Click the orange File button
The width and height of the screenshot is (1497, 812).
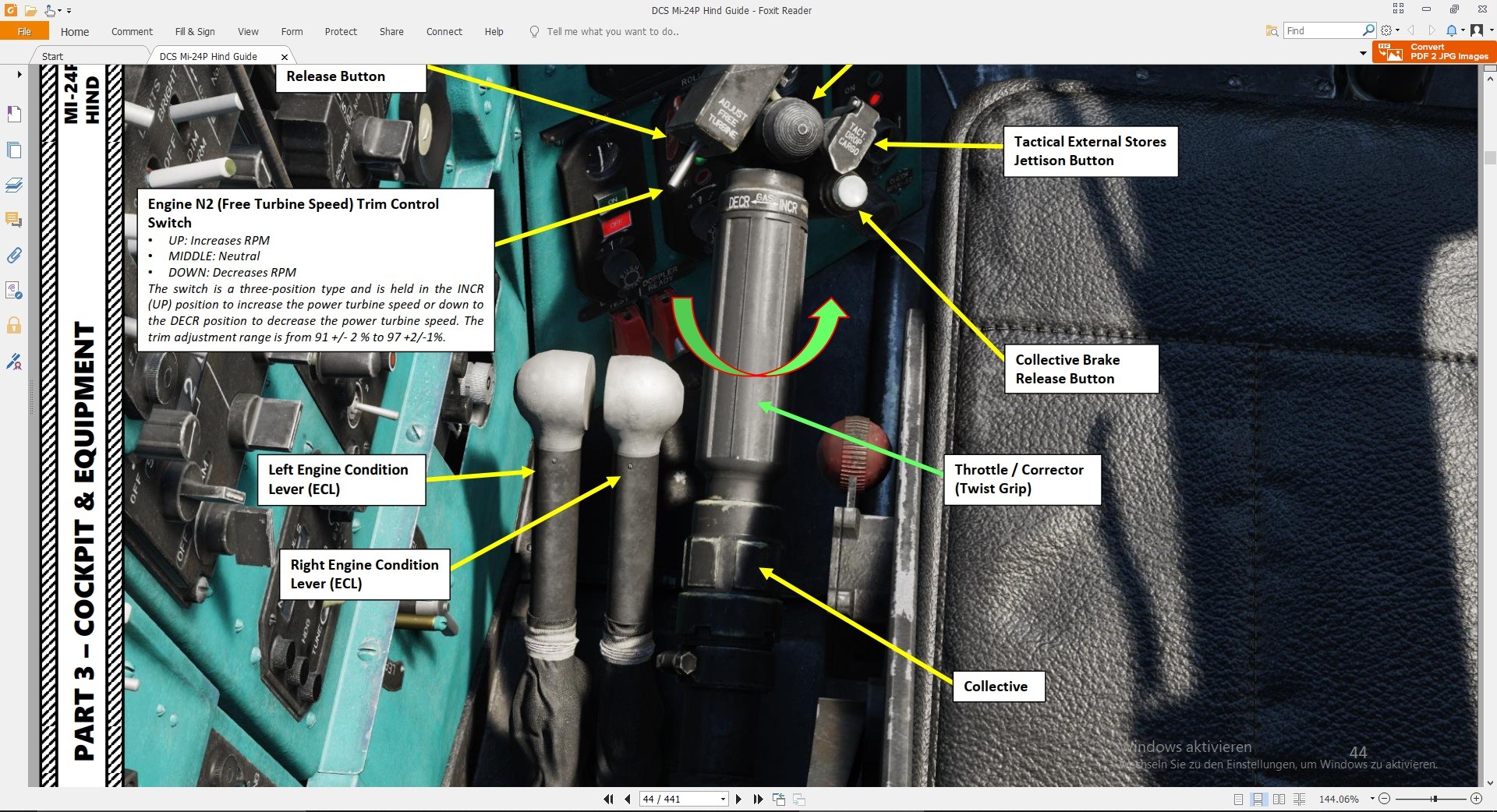click(24, 31)
